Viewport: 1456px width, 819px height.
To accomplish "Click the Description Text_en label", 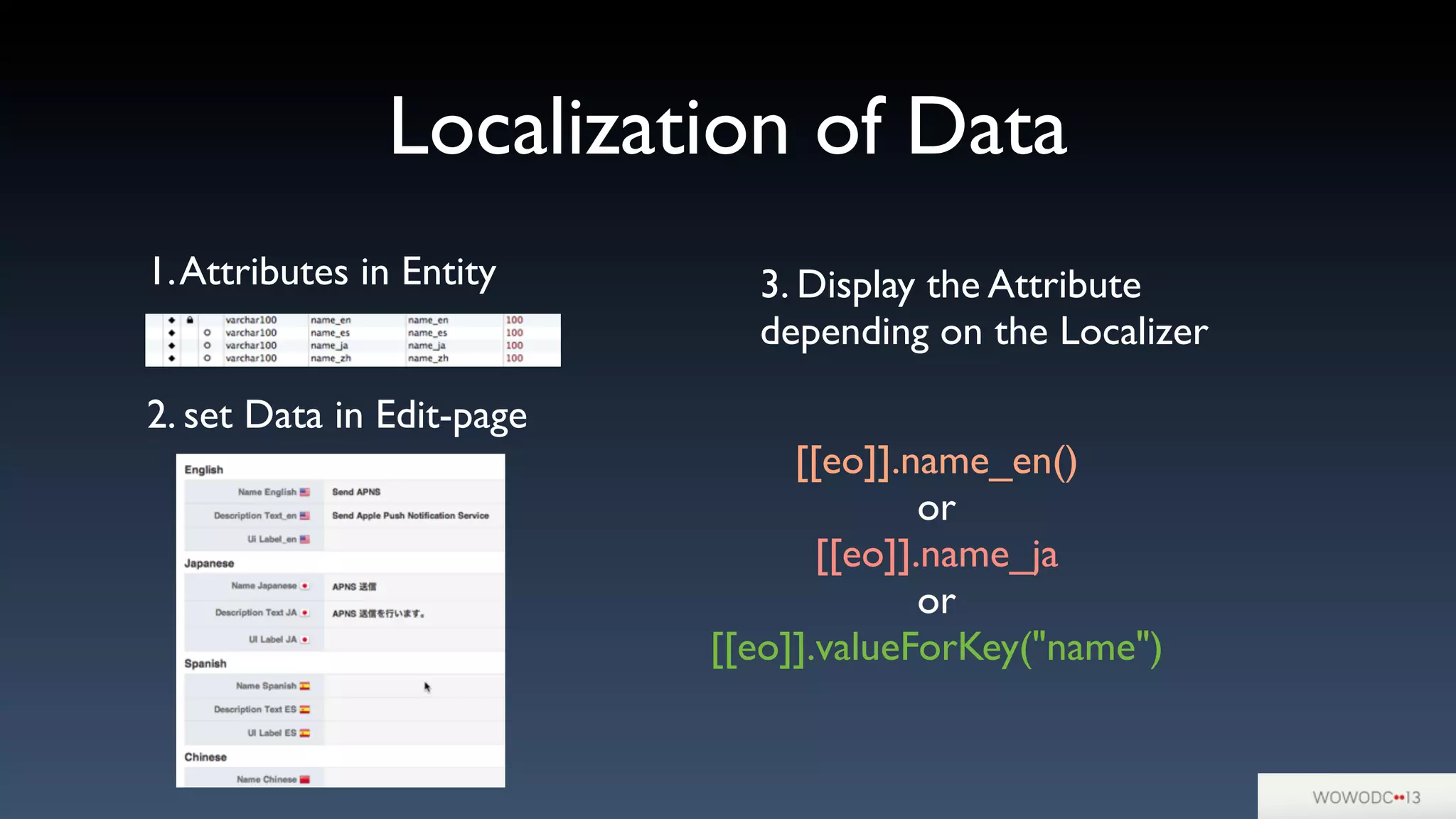I will 255,515.
